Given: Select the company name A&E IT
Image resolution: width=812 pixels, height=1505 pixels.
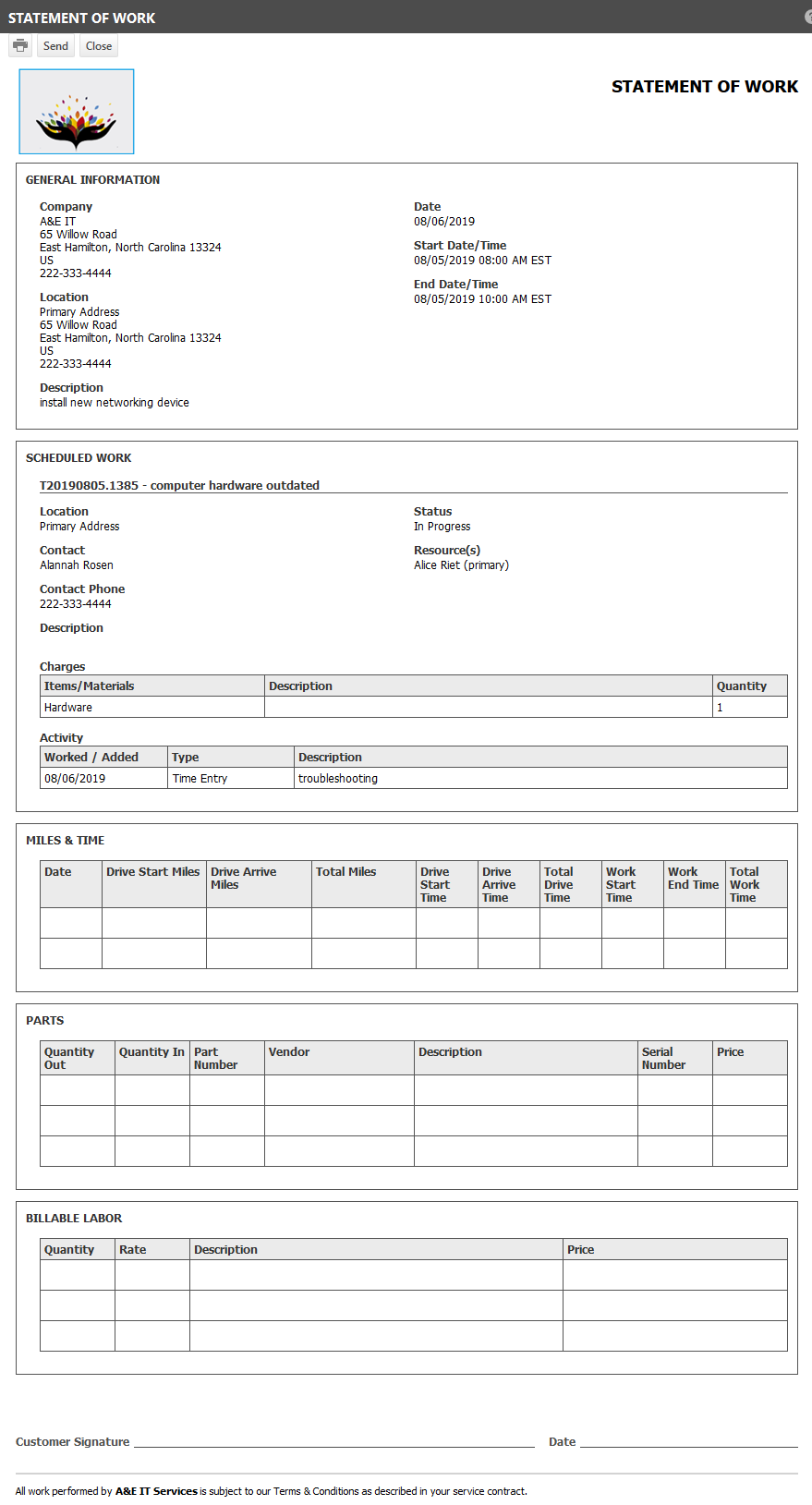Looking at the screenshot, I should 57,222.
